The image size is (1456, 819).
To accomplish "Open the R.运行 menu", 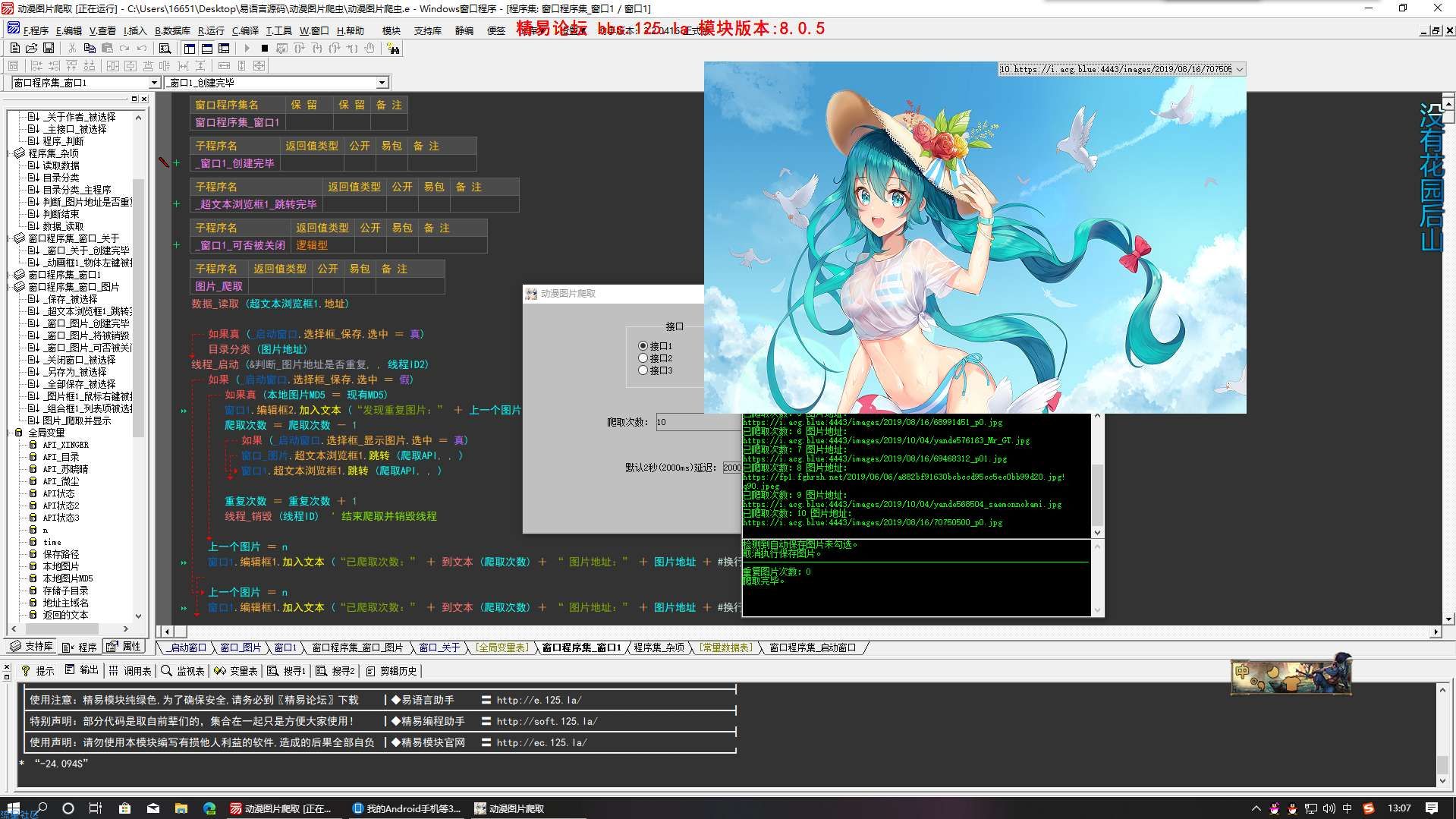I will (211, 30).
